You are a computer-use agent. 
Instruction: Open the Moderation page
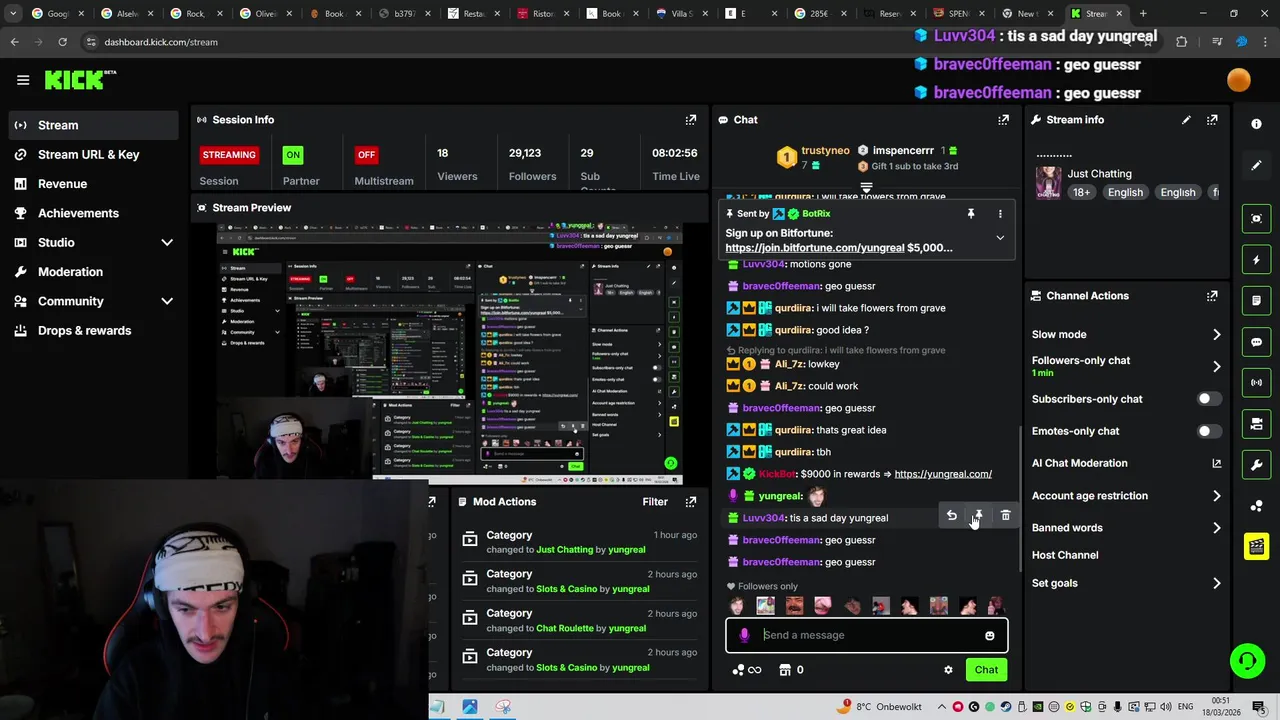tap(92, 272)
